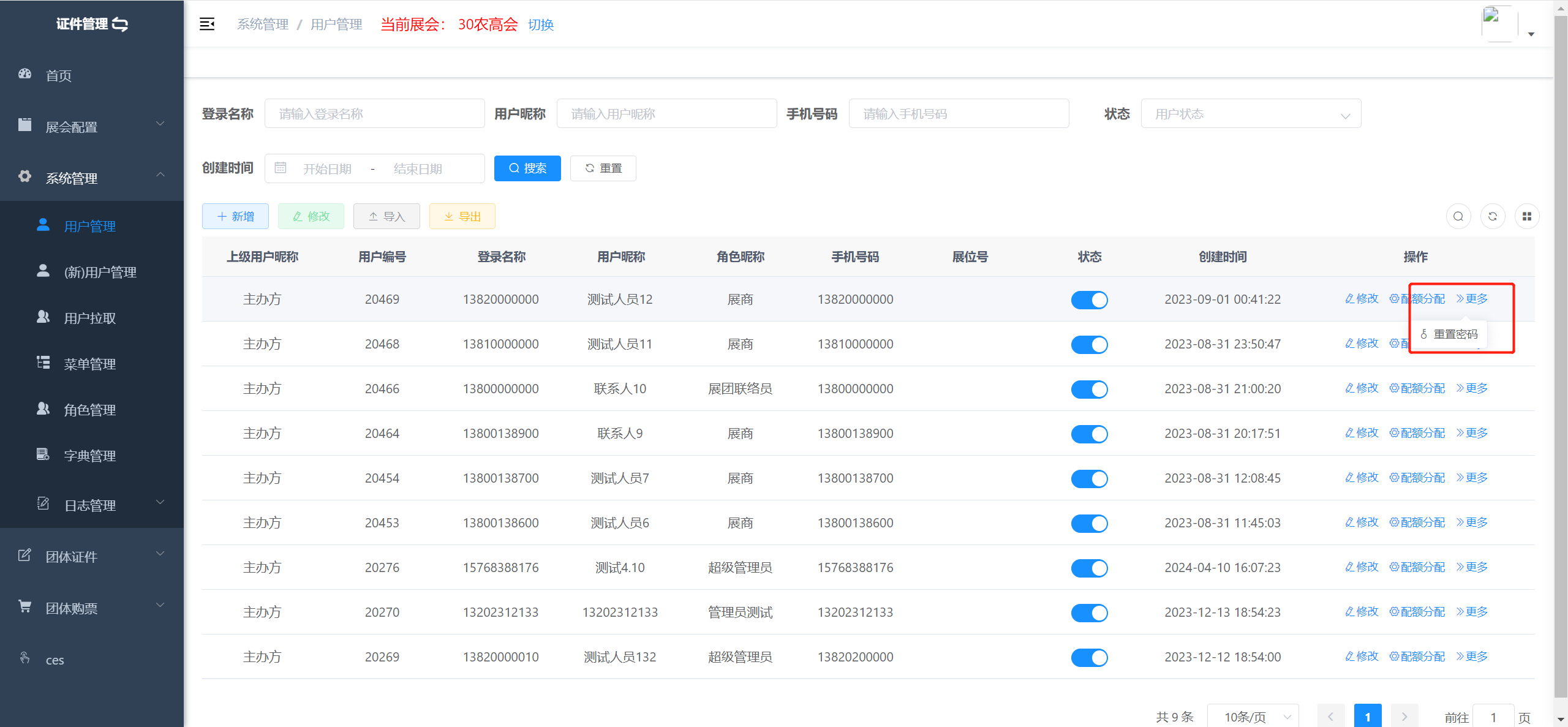Click the 证件管理 switch icon in the logo
This screenshot has height=727, width=1568.
click(120, 24)
